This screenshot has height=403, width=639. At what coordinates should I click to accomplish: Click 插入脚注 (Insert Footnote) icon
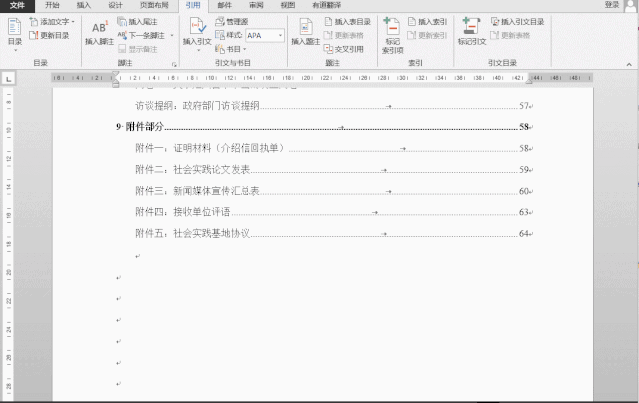click(x=98, y=32)
